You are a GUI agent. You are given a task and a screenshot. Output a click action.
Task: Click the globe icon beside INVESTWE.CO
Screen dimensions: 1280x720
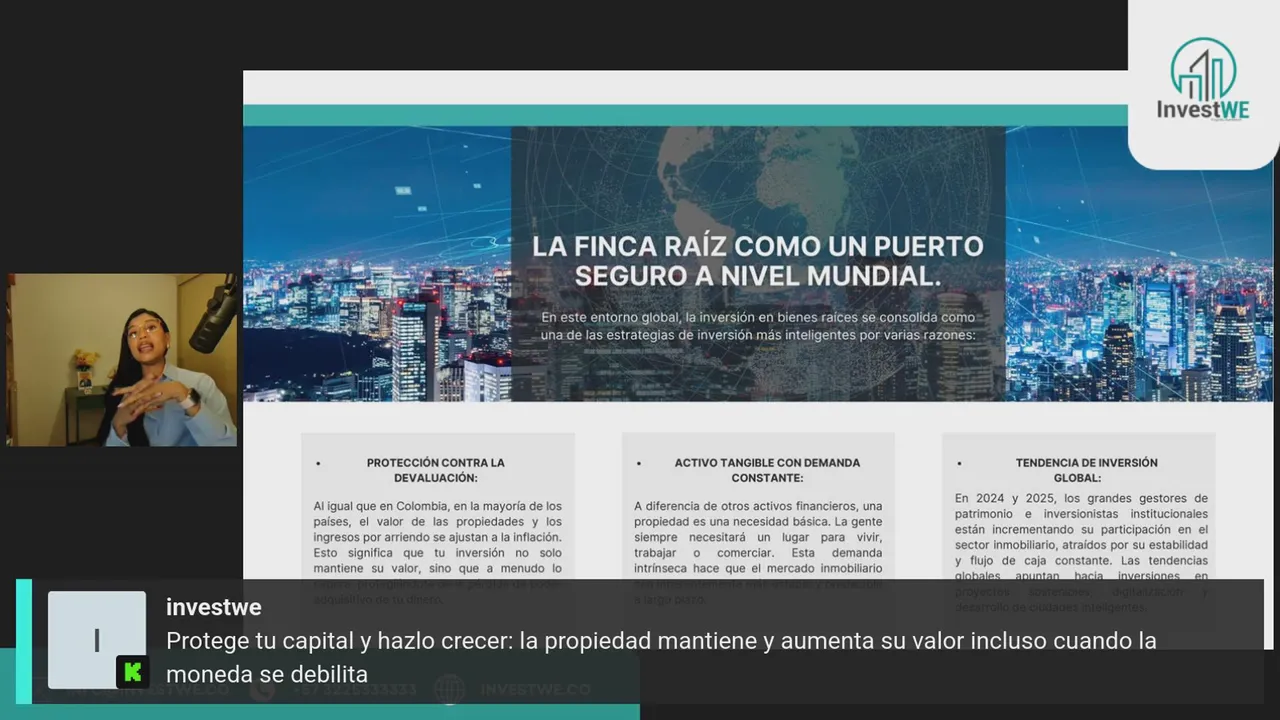[449, 690]
